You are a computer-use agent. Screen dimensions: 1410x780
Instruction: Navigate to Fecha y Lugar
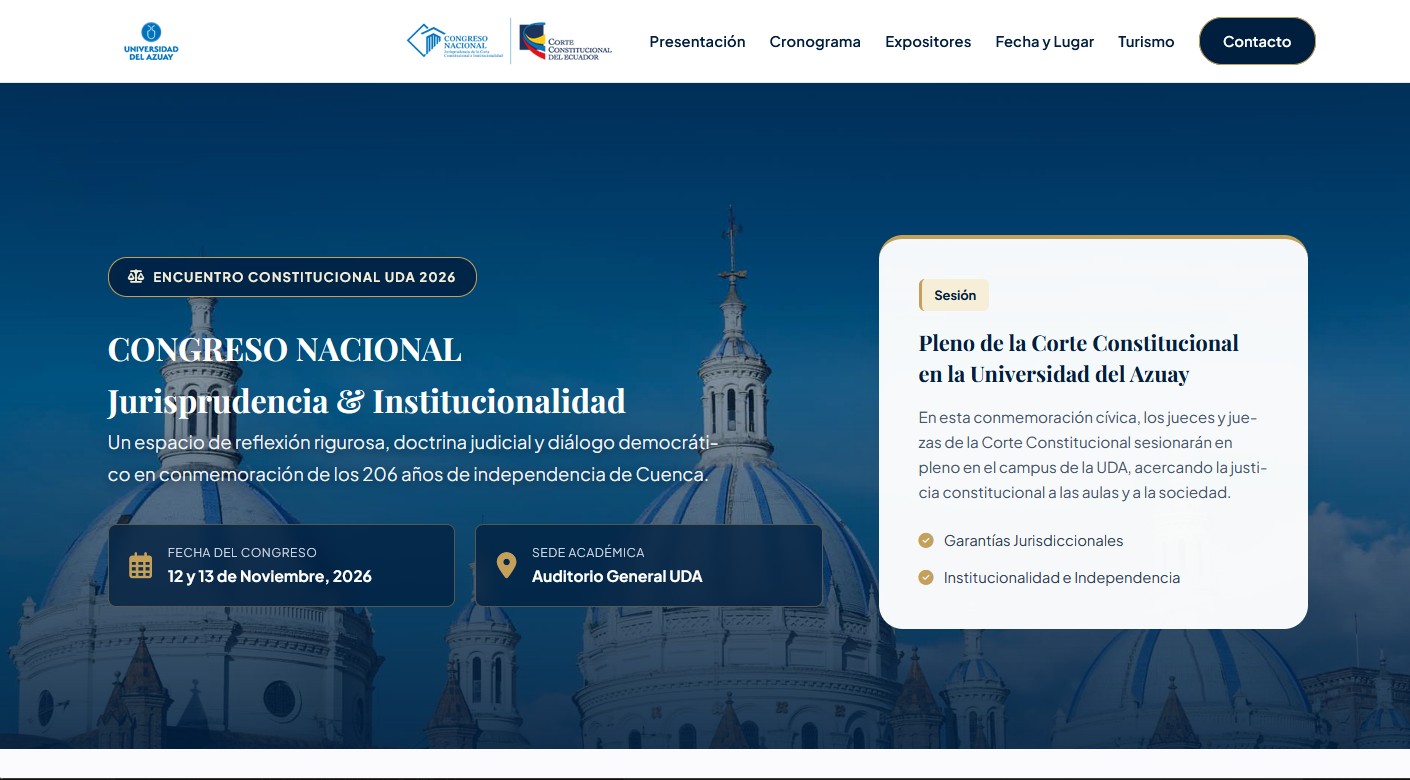tap(1045, 42)
